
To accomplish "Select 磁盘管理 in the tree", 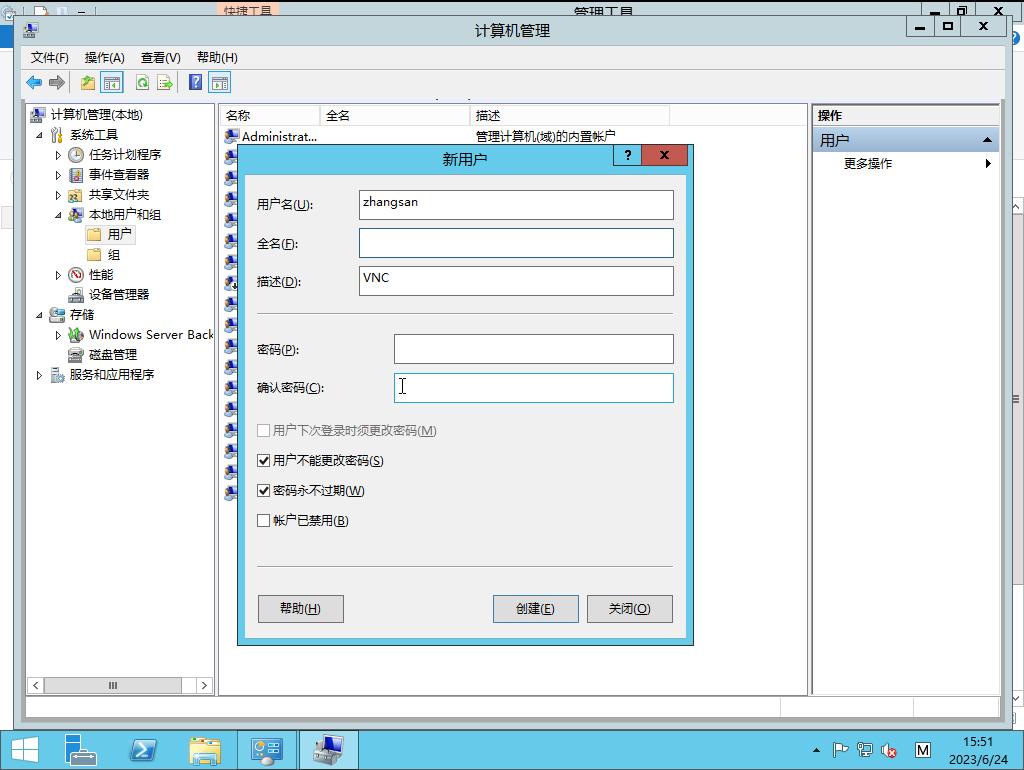I will tap(112, 354).
